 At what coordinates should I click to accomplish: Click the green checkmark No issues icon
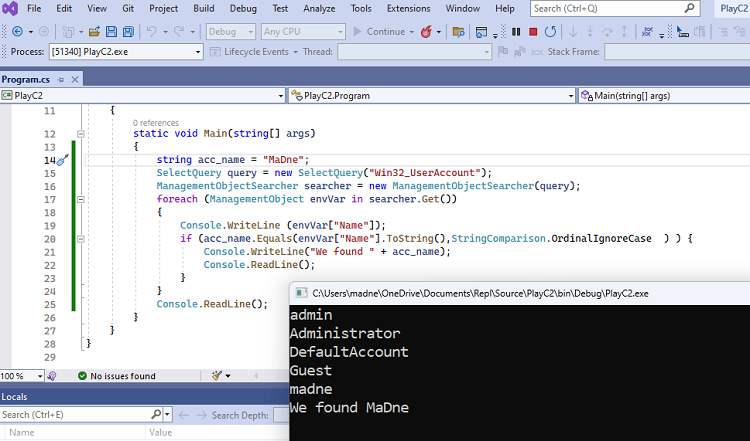[x=82, y=376]
